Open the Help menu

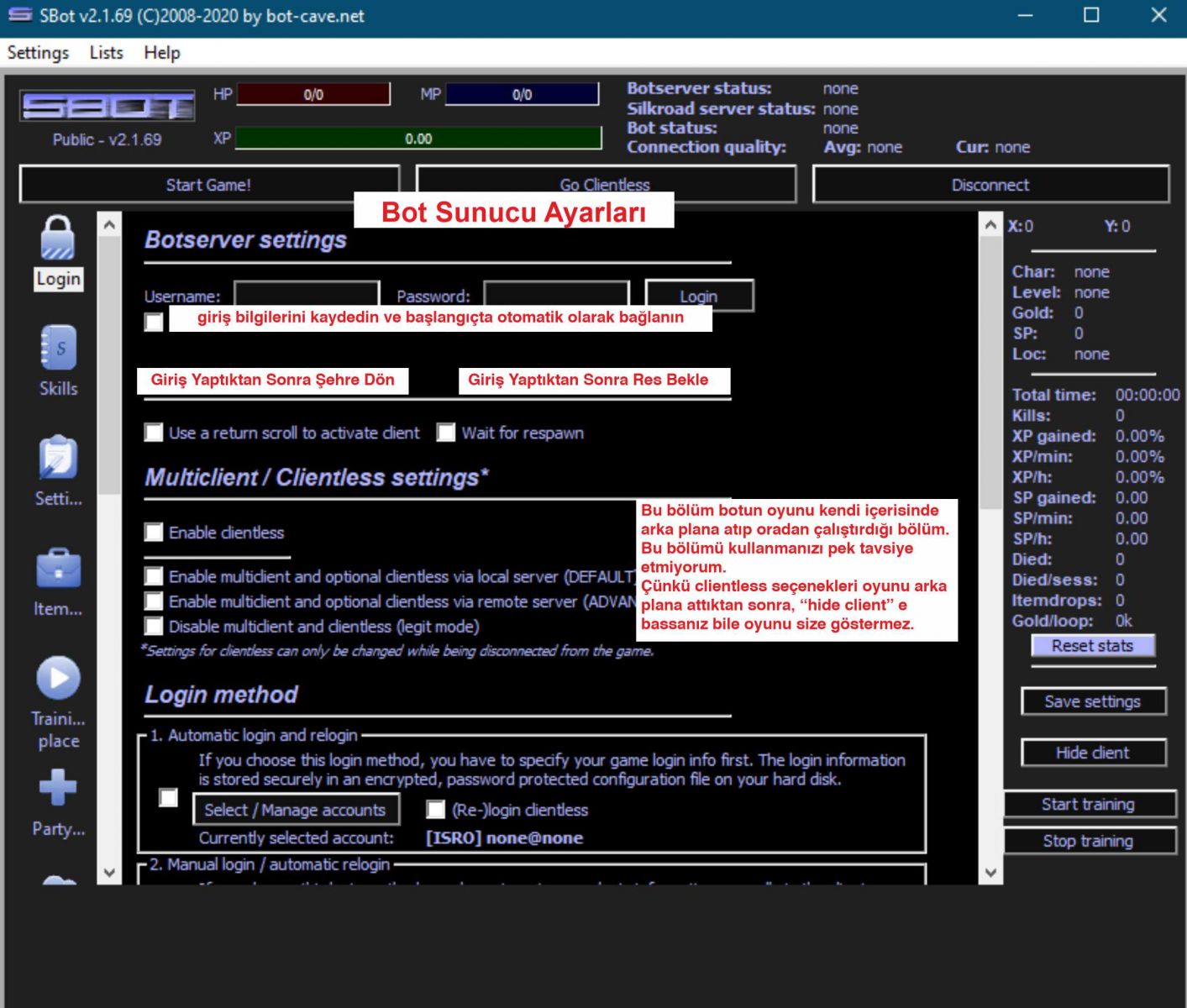coord(162,53)
